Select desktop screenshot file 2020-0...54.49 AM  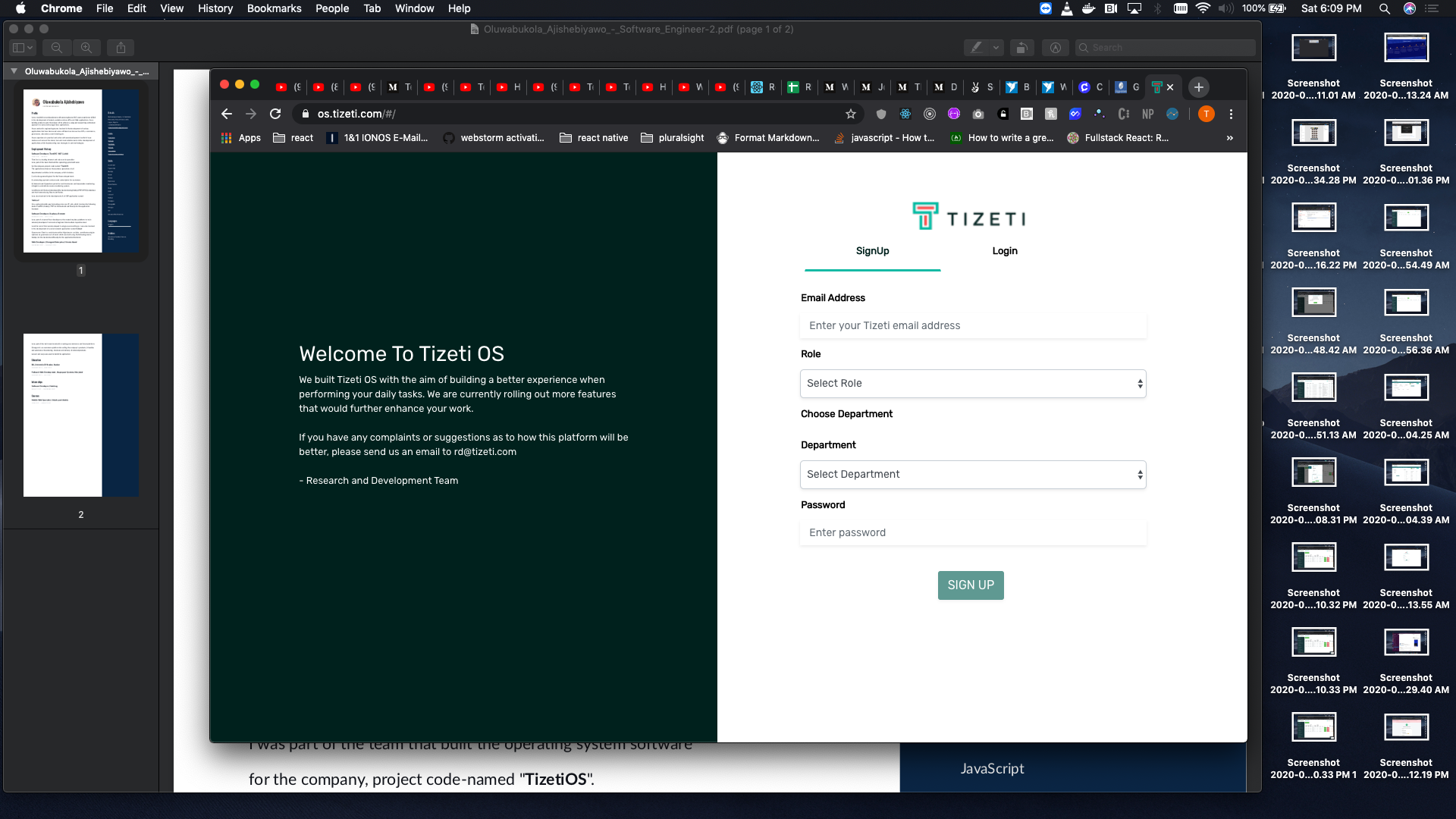click(1406, 237)
